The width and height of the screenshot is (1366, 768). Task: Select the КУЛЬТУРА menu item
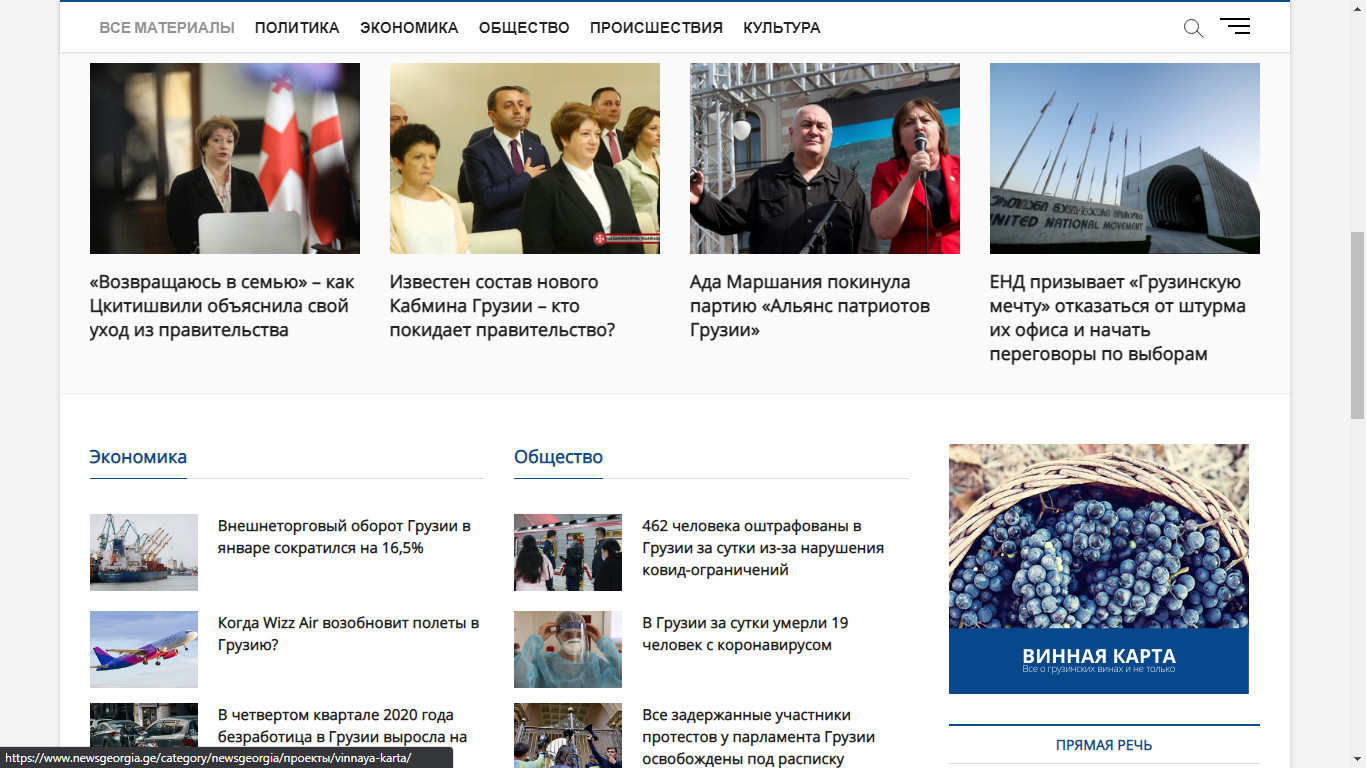coord(782,28)
